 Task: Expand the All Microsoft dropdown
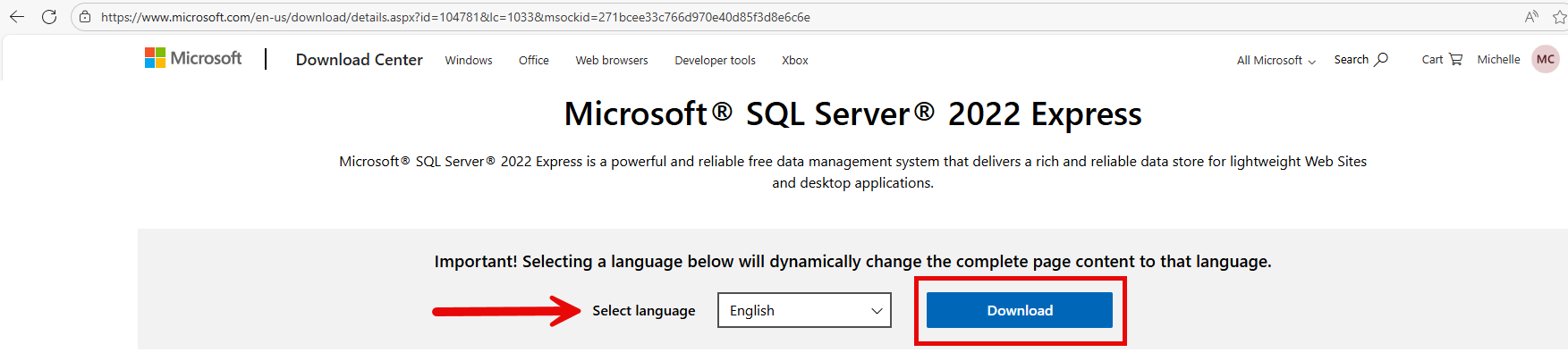pos(1276,60)
